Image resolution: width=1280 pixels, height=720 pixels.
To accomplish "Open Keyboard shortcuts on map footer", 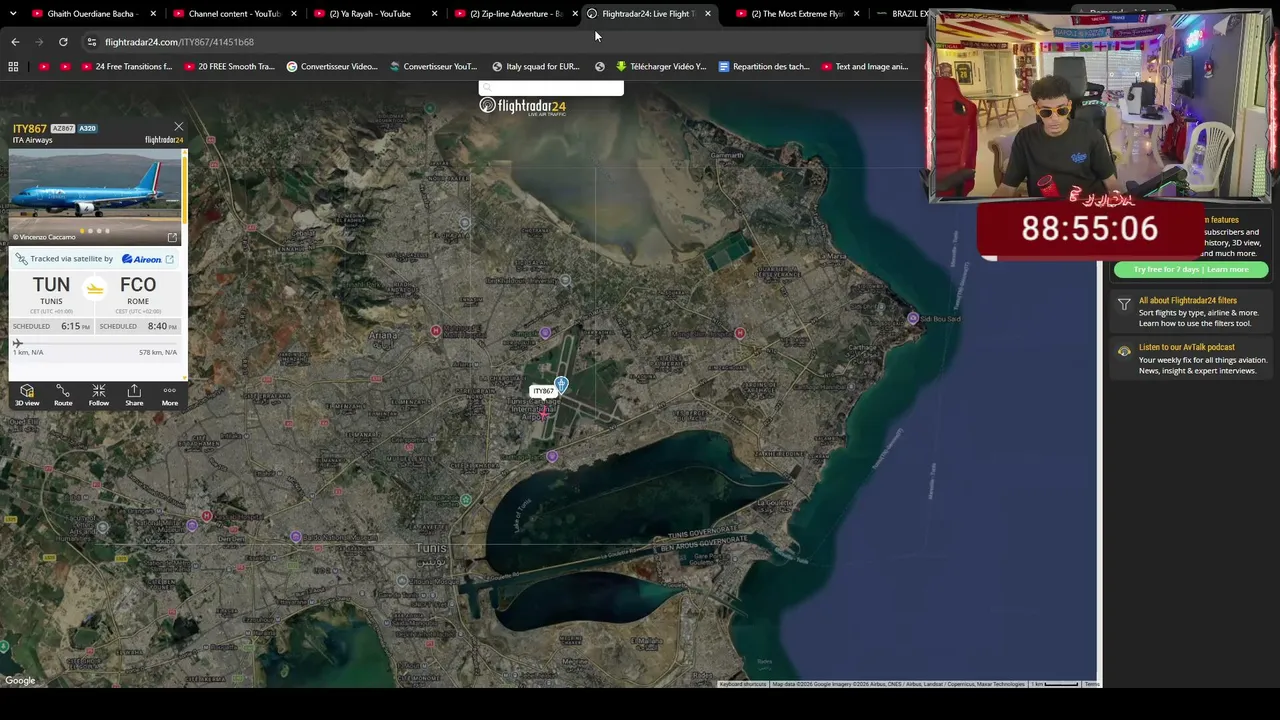I will (743, 684).
